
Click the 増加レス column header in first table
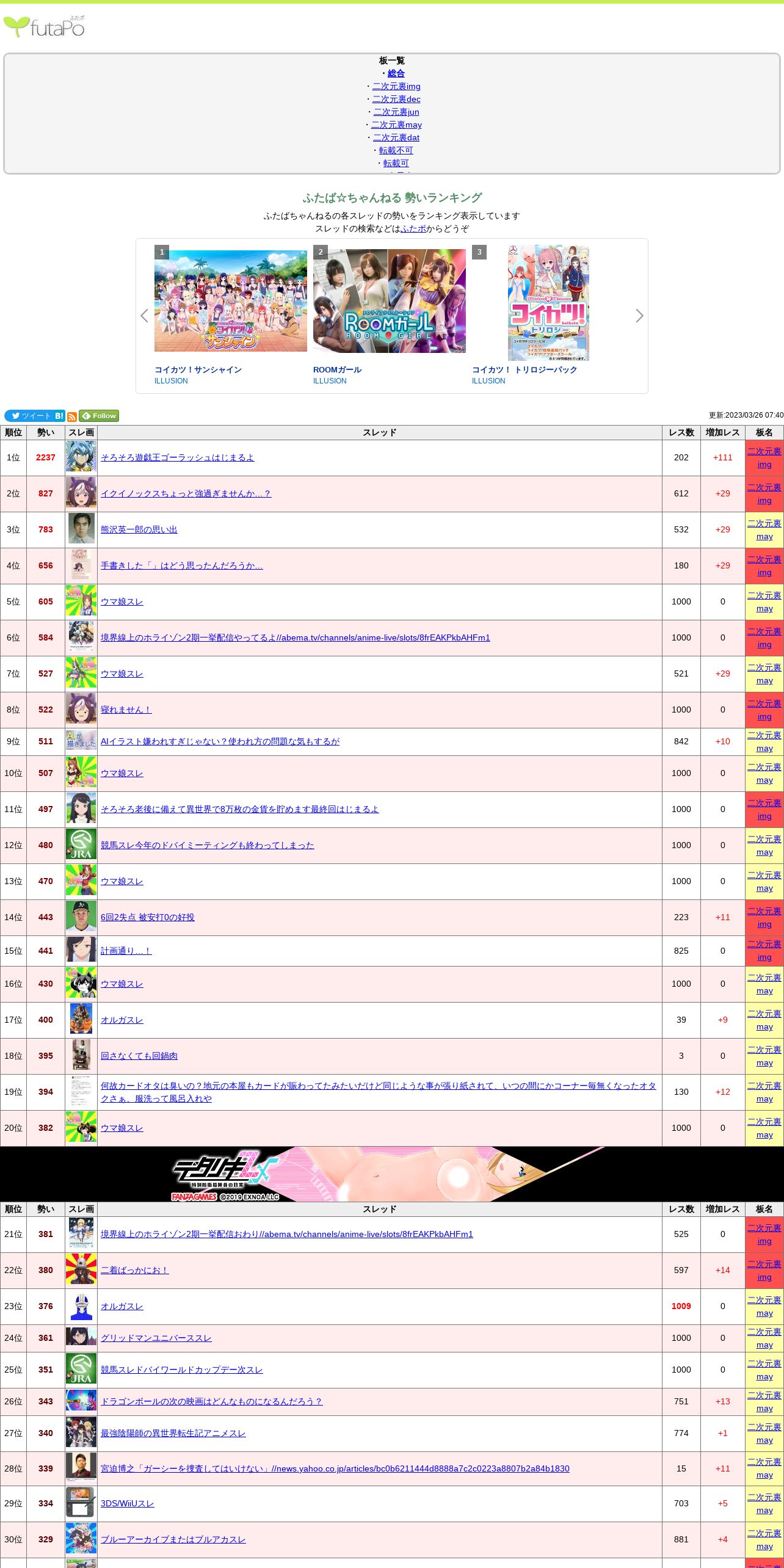pyautogui.click(x=723, y=432)
